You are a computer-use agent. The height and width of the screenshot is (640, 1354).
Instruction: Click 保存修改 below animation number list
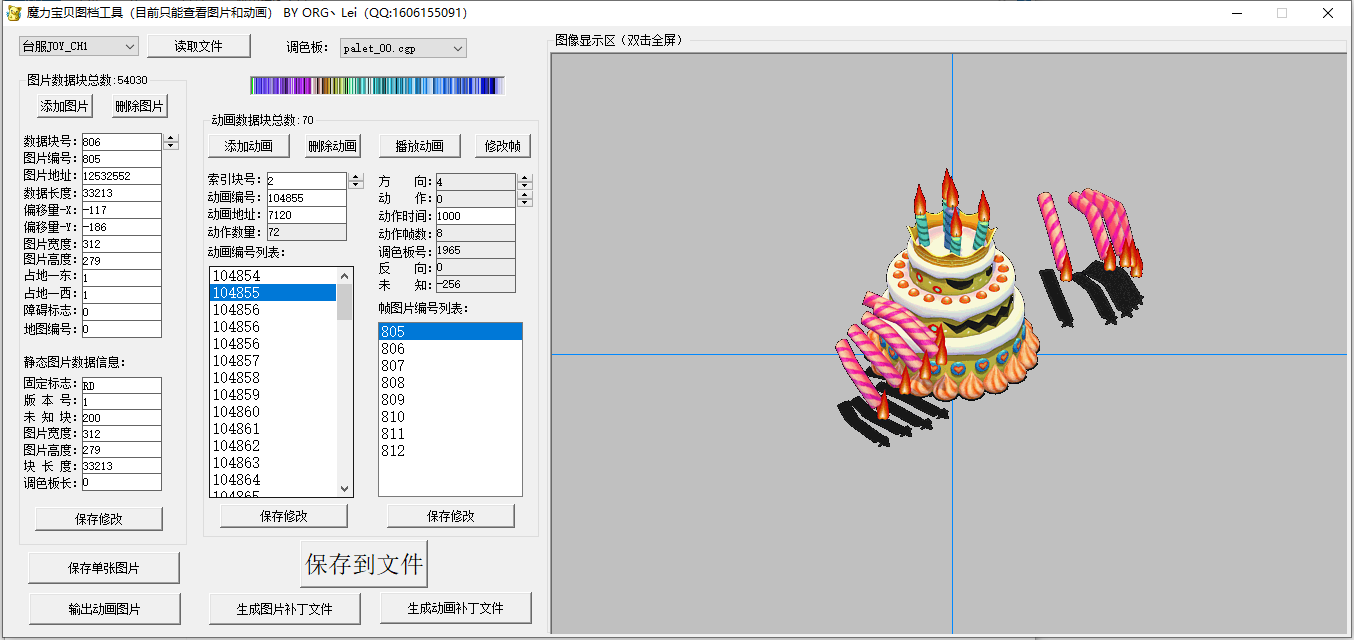pos(284,516)
